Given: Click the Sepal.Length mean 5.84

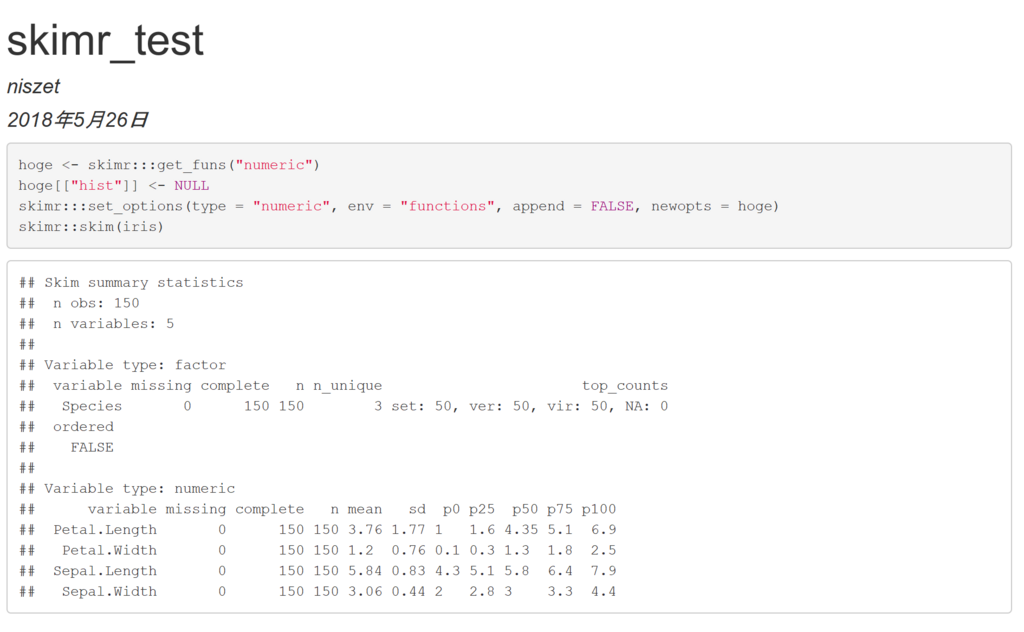Looking at the screenshot, I should (364, 571).
